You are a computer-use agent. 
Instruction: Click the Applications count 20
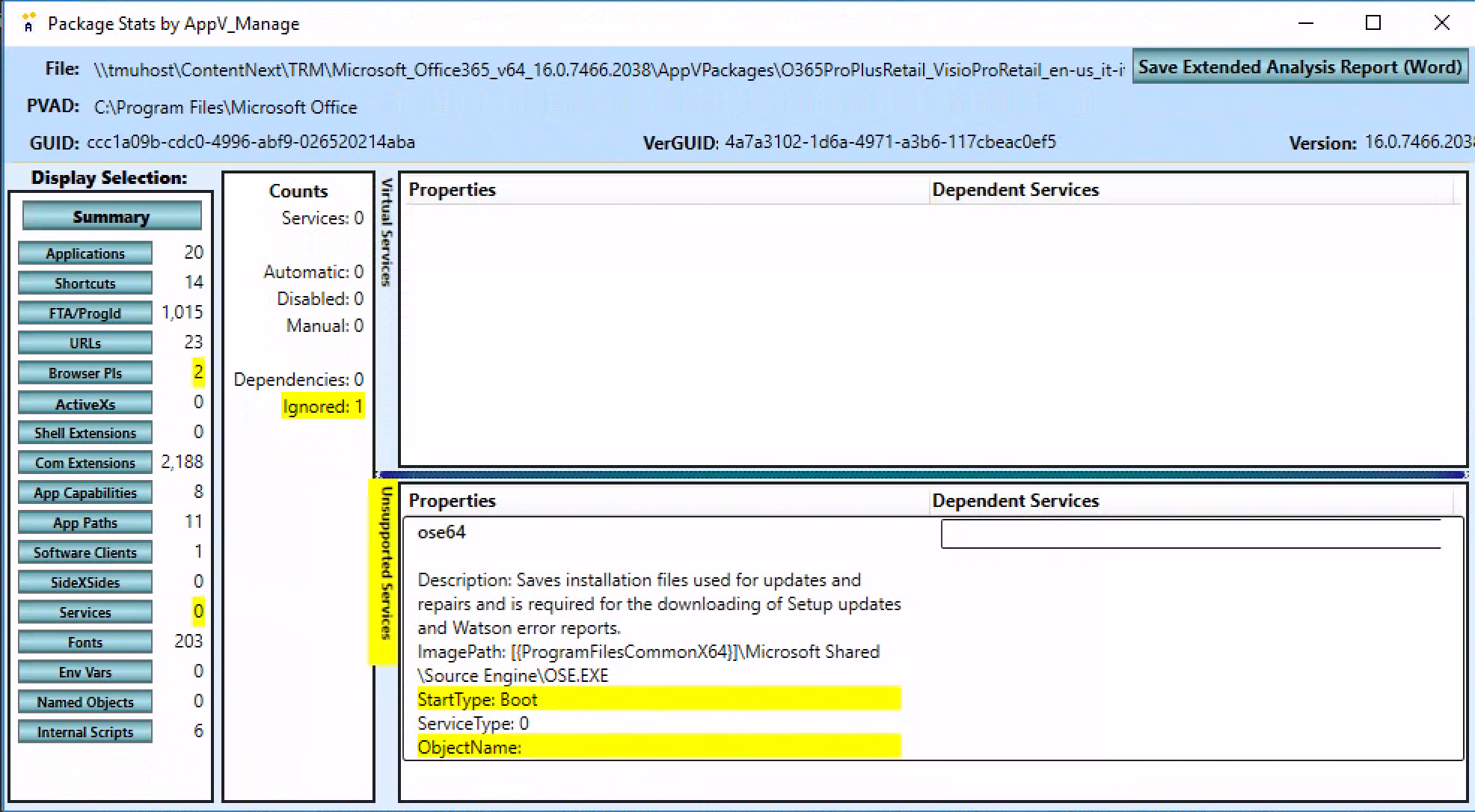[194, 253]
